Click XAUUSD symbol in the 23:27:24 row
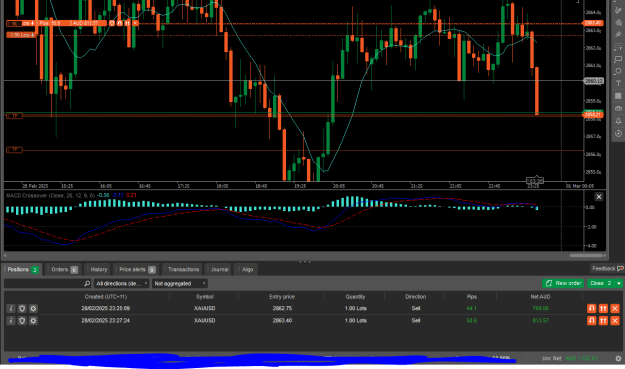The height and width of the screenshot is (369, 625). pyautogui.click(x=204, y=320)
